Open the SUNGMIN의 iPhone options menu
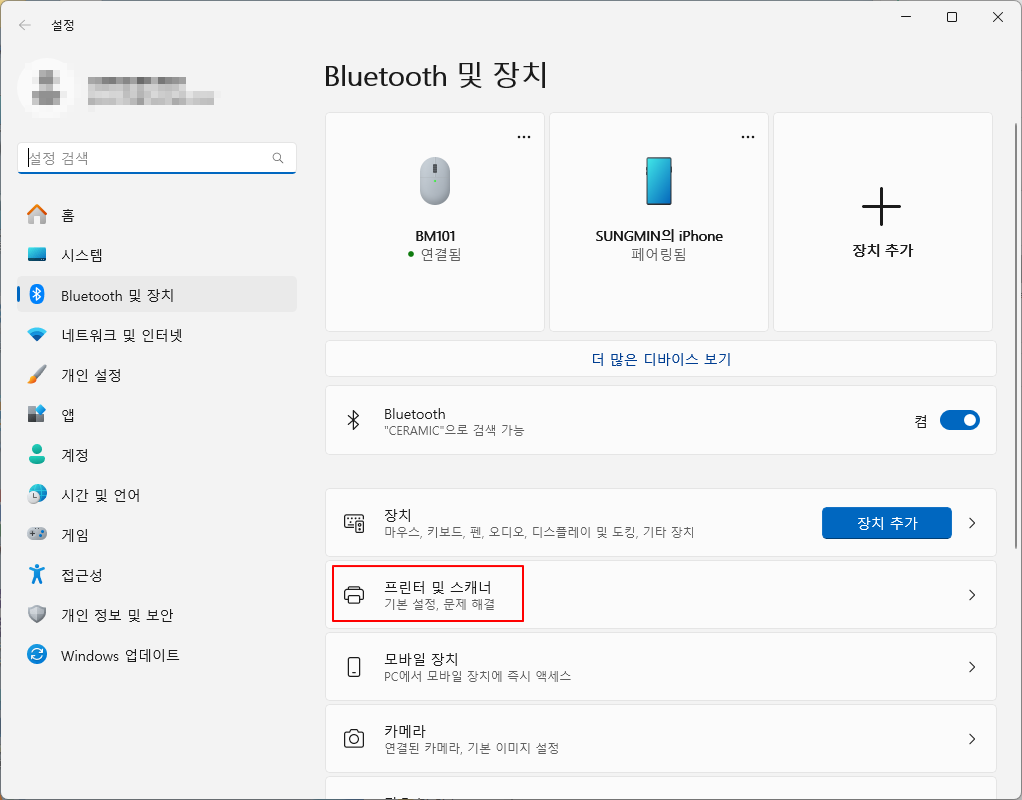This screenshot has height=800, width=1022. (x=747, y=136)
